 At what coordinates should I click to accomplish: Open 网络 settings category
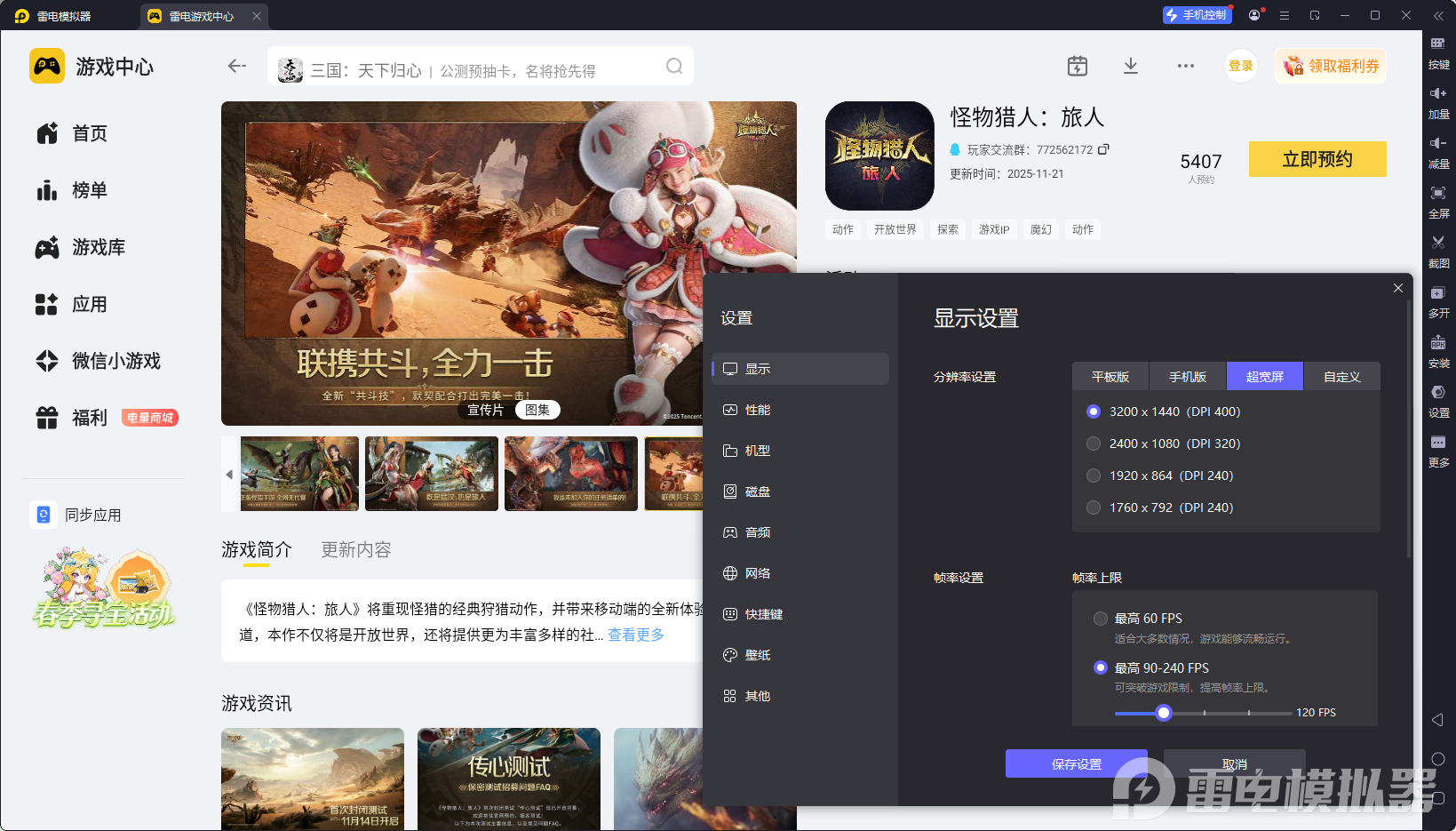800,573
